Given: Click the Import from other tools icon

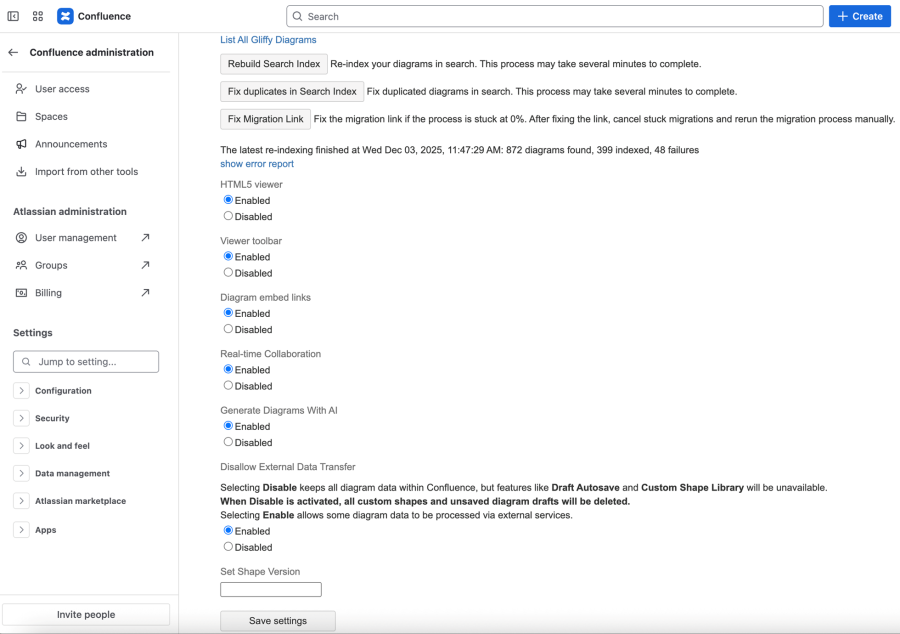Looking at the screenshot, I should [x=21, y=172].
